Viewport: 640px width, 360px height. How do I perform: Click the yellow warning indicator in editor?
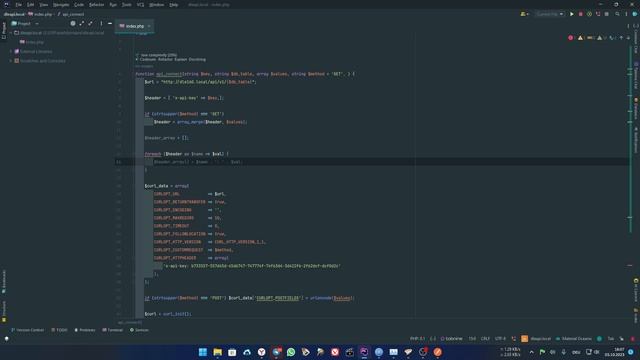580,38
